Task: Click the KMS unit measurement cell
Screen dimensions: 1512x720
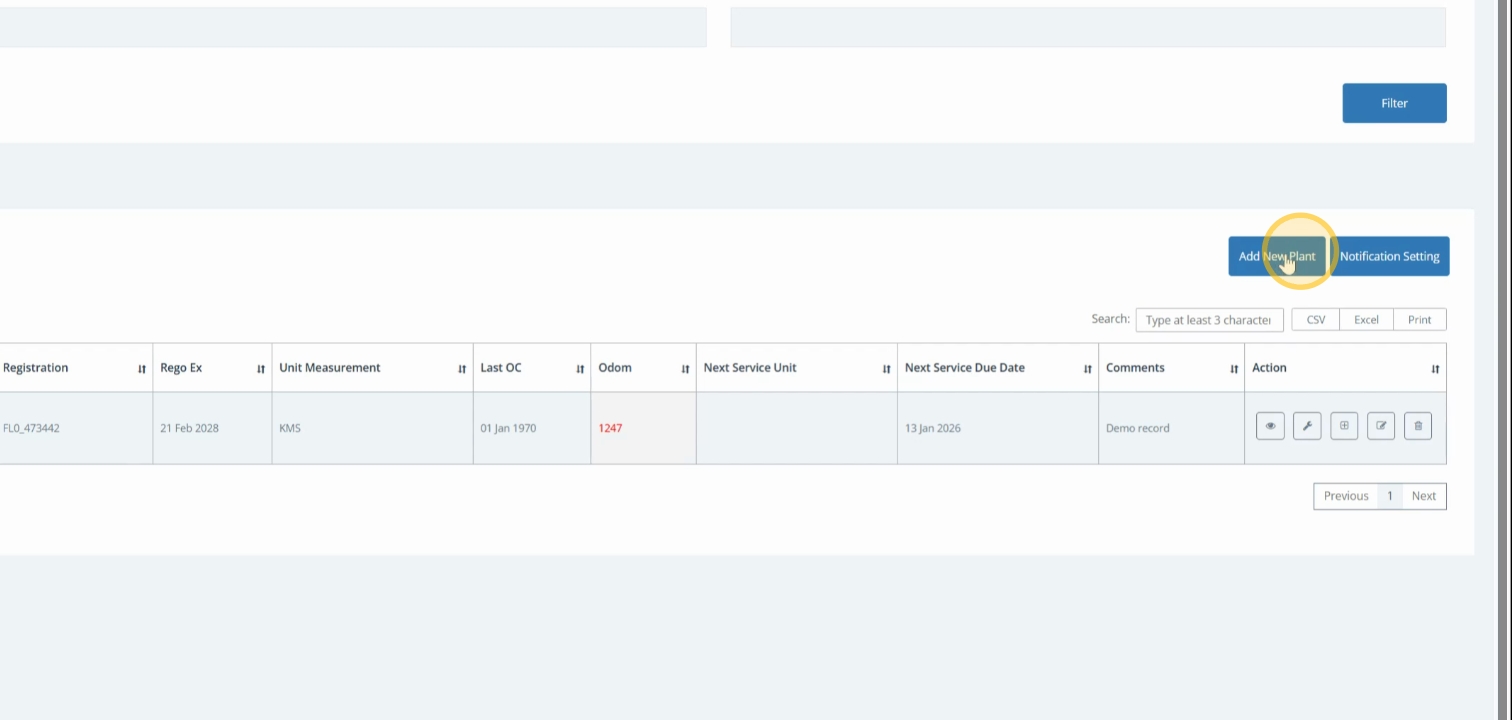Action: 372,428
